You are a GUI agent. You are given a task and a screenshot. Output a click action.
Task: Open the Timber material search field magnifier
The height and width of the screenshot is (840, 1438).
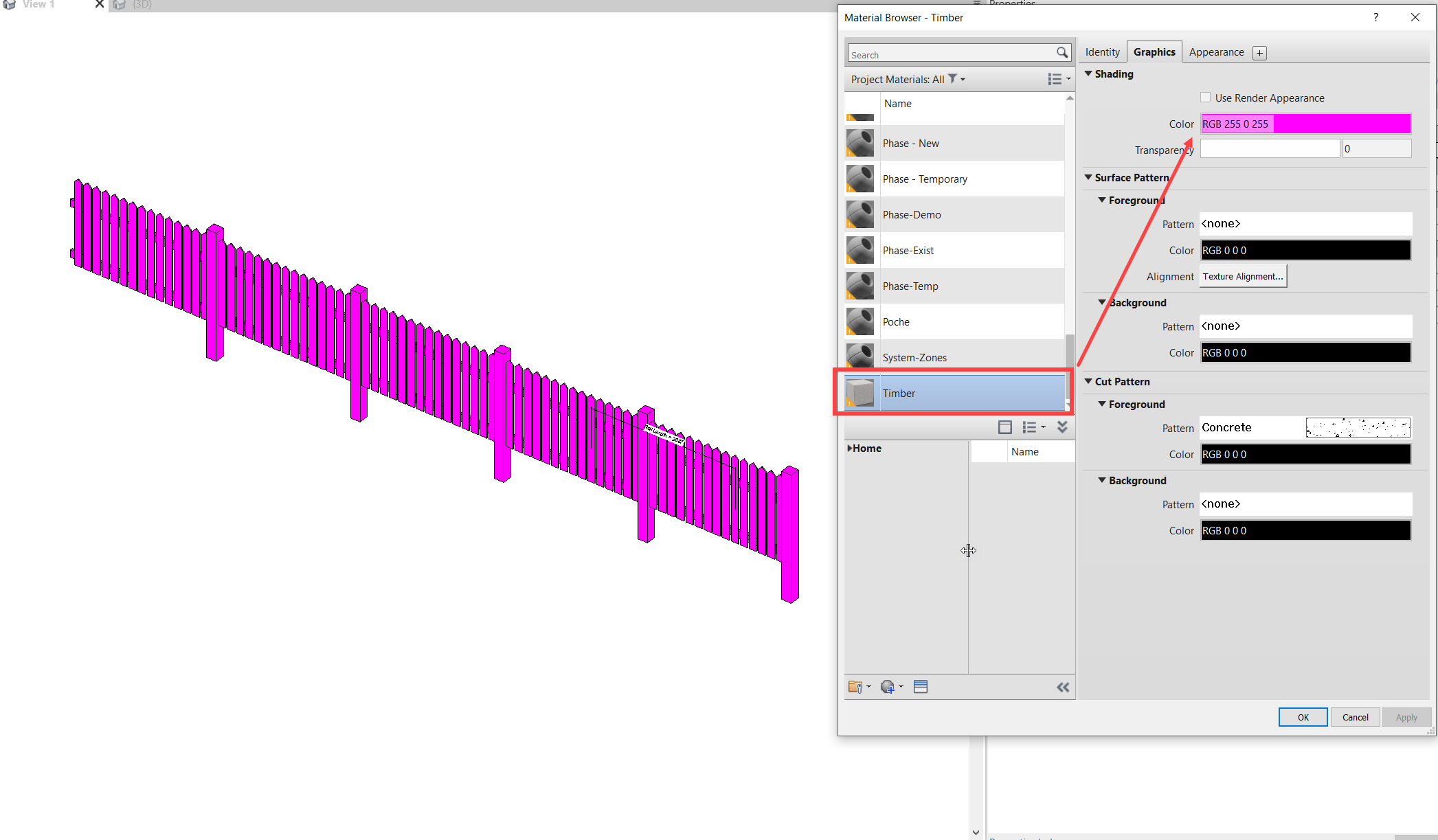coord(1062,53)
